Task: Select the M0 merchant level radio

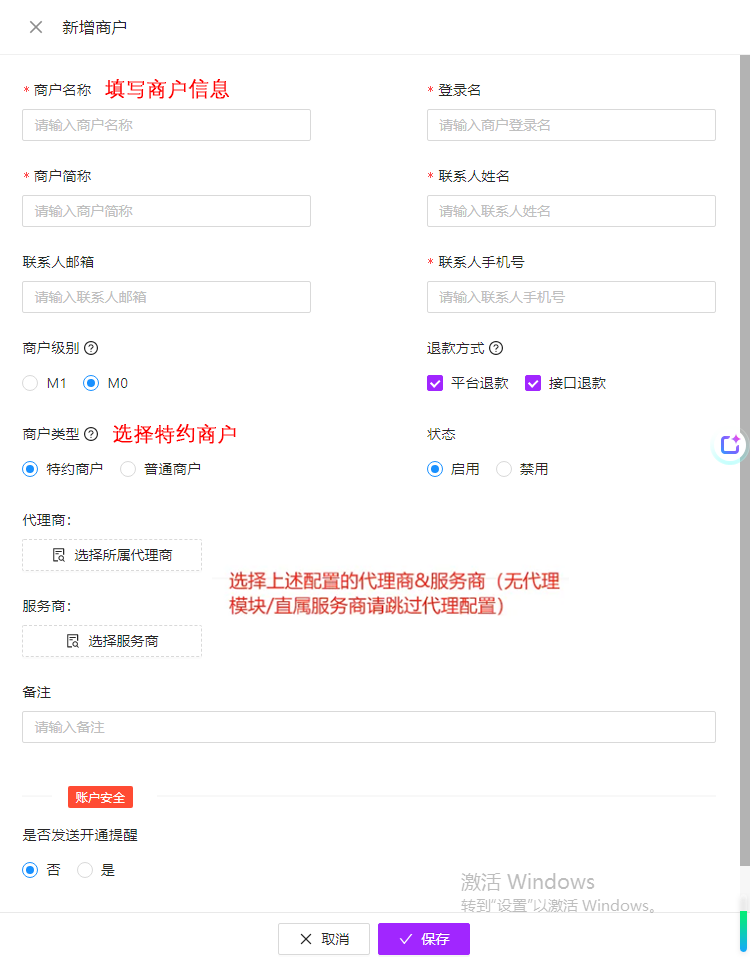Action: pyautogui.click(x=91, y=383)
